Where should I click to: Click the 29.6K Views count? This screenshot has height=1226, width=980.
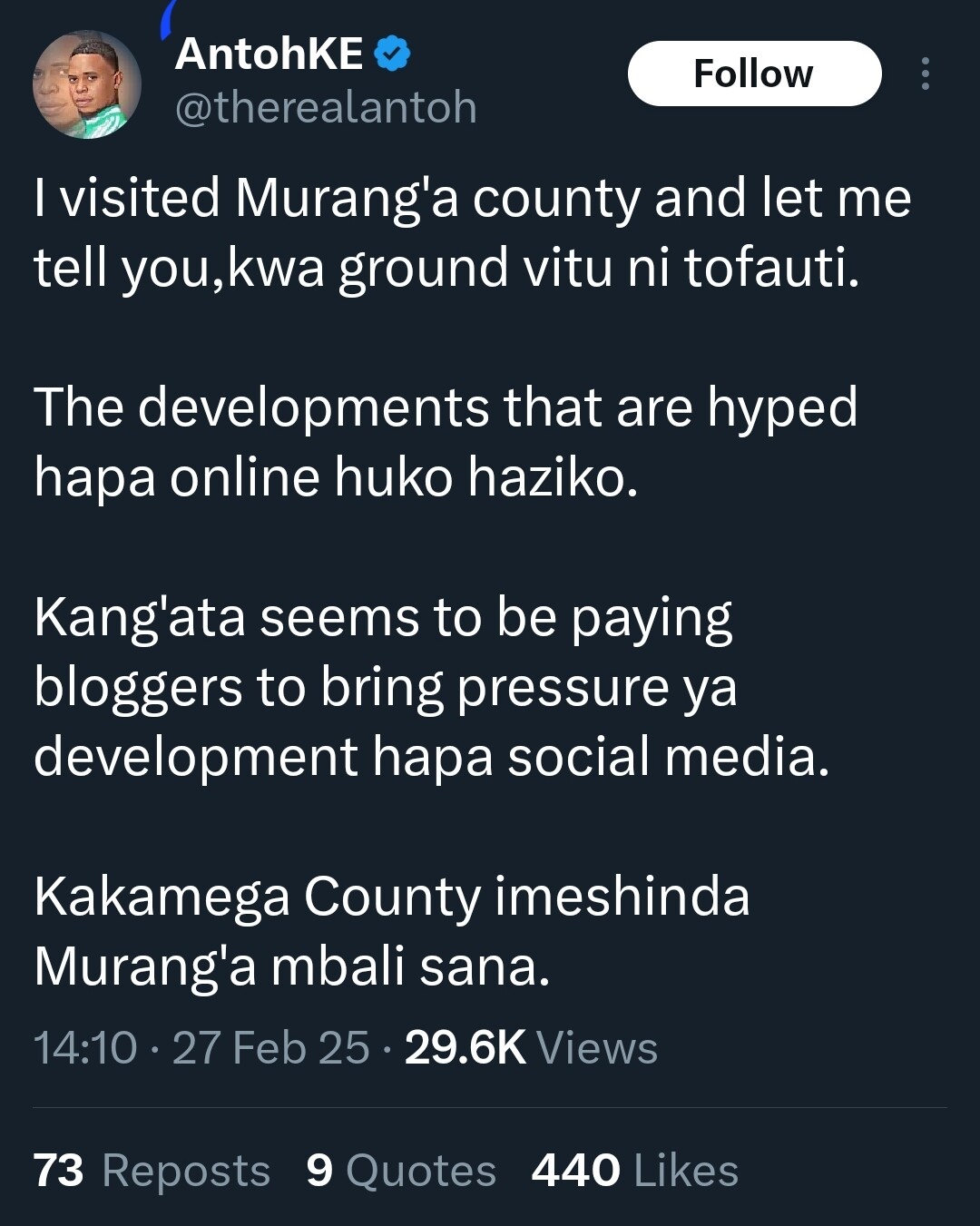tap(531, 1047)
